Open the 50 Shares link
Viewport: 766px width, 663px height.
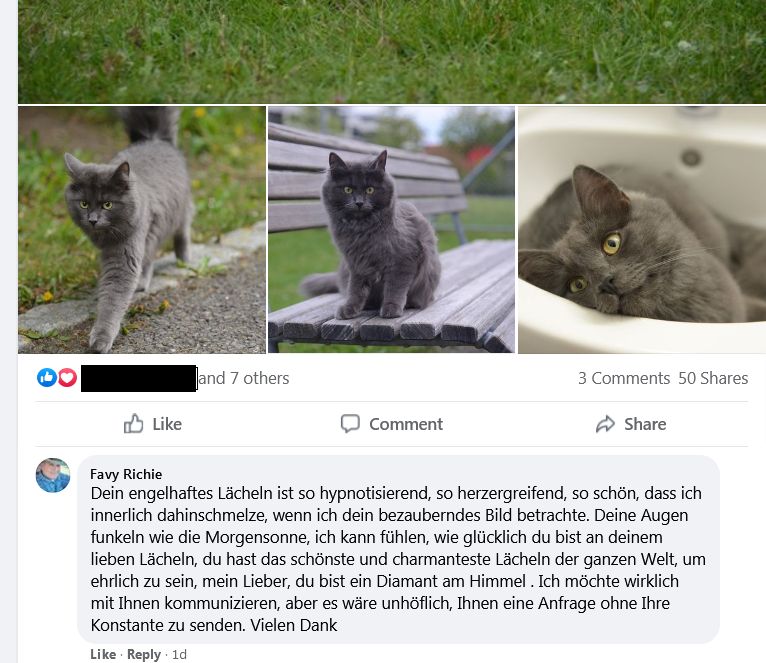pos(713,378)
